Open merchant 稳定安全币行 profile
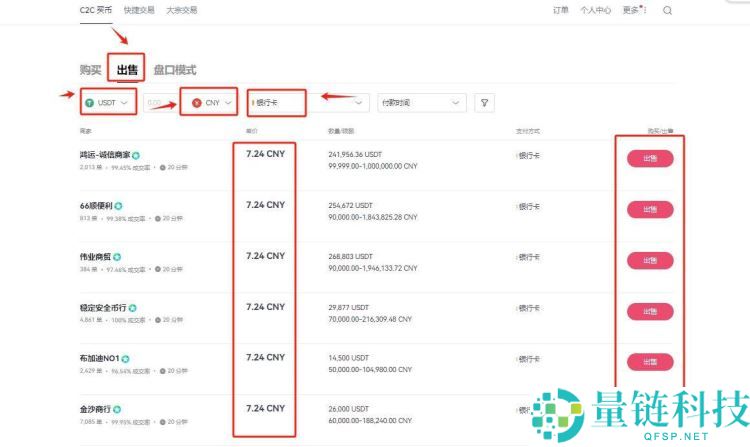This screenshot has height=447, width=750. click(x=103, y=308)
